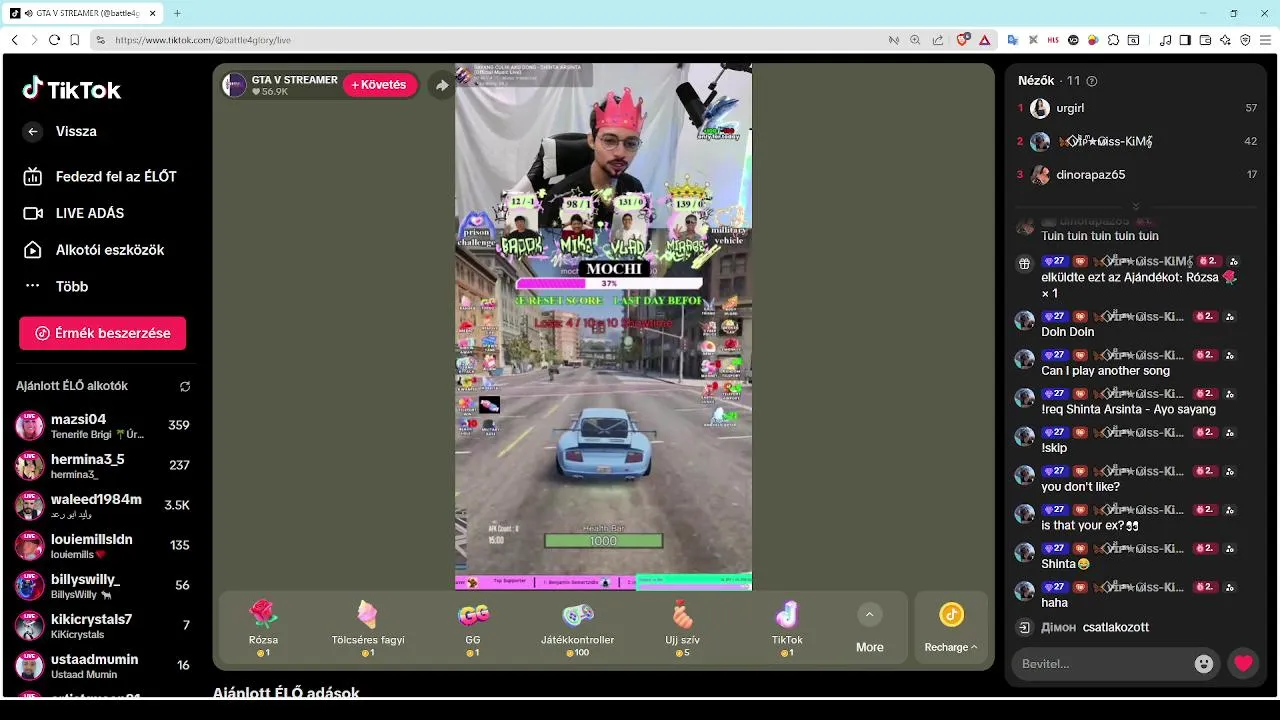Open hermina3_5 live stream
The image size is (1280, 720).
[102, 465]
